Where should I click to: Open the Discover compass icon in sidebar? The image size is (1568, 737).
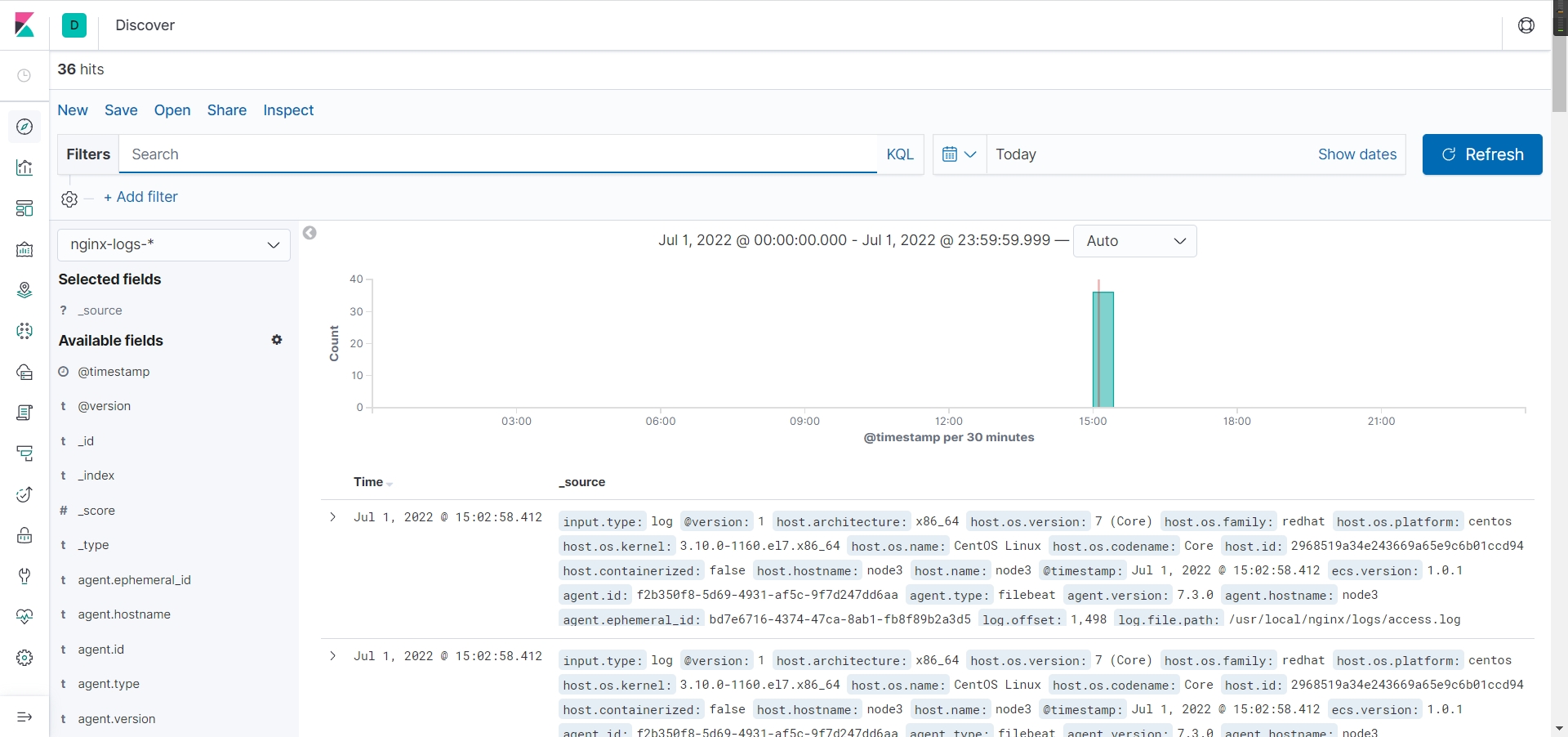pyautogui.click(x=24, y=127)
